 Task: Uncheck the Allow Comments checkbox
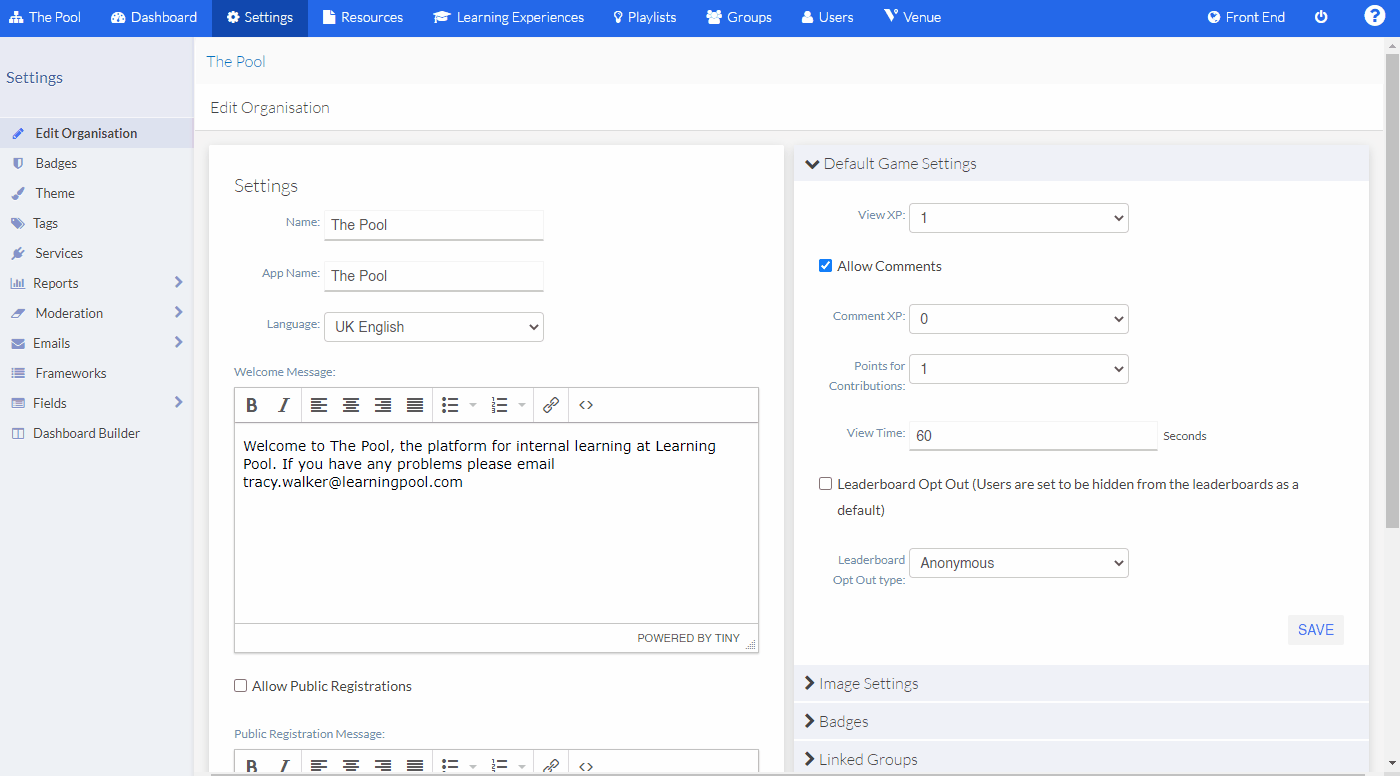click(x=825, y=265)
